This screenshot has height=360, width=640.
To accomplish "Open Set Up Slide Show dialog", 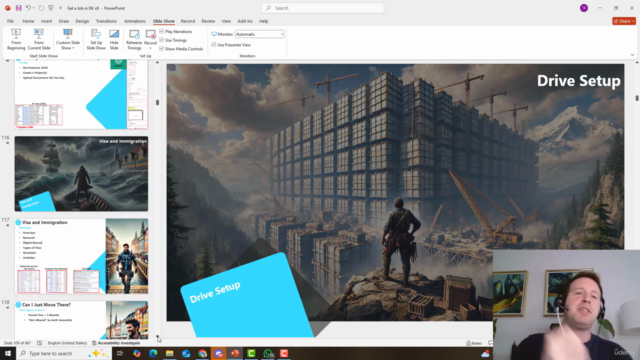I will pos(96,39).
